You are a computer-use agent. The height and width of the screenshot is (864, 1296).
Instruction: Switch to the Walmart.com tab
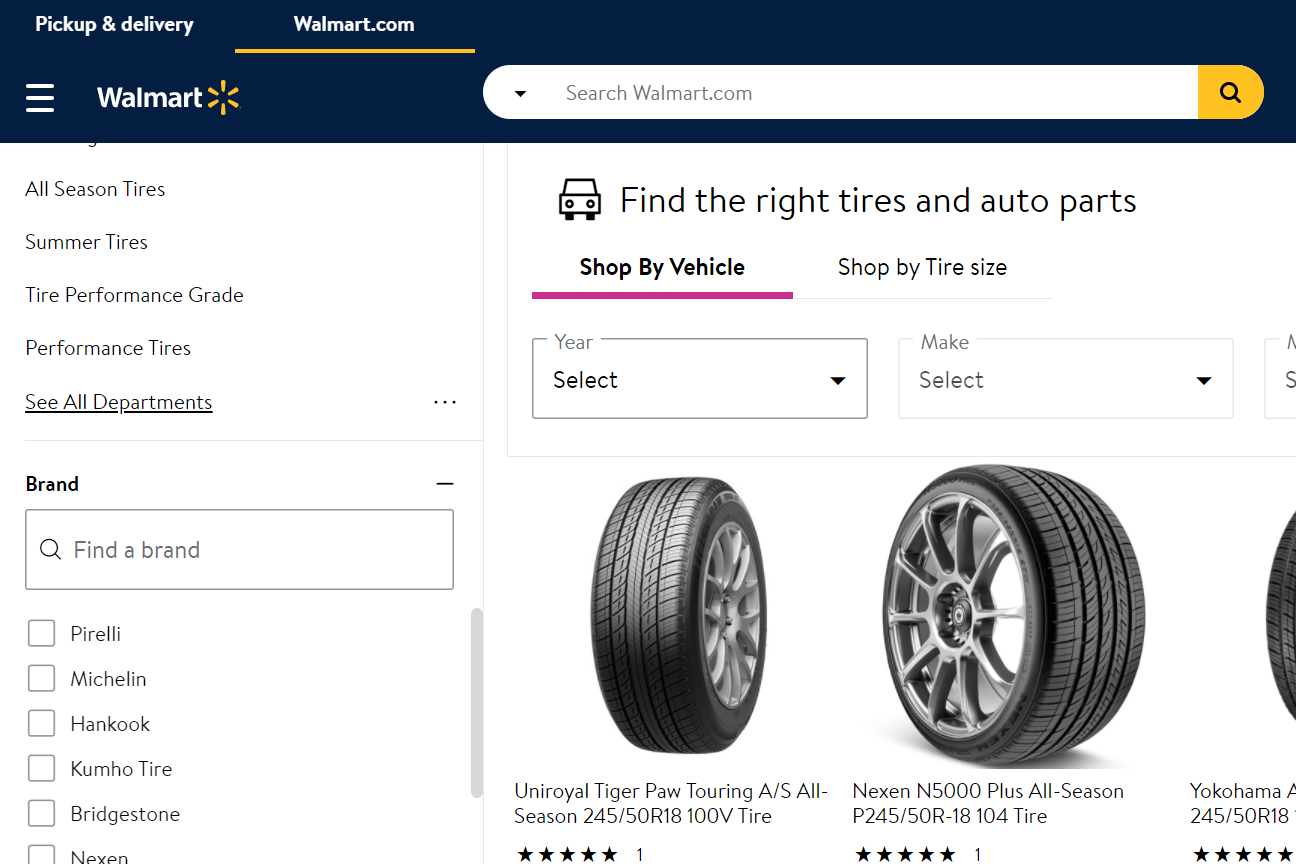tap(354, 24)
